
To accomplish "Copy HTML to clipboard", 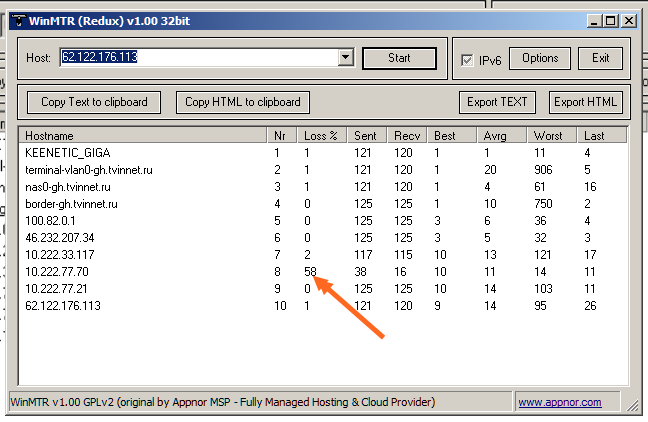I will coord(243,102).
